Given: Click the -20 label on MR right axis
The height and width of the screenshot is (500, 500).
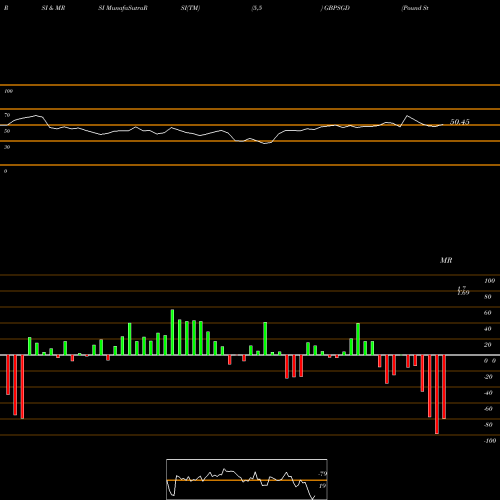Looking at the screenshot, I should tap(488, 377).
